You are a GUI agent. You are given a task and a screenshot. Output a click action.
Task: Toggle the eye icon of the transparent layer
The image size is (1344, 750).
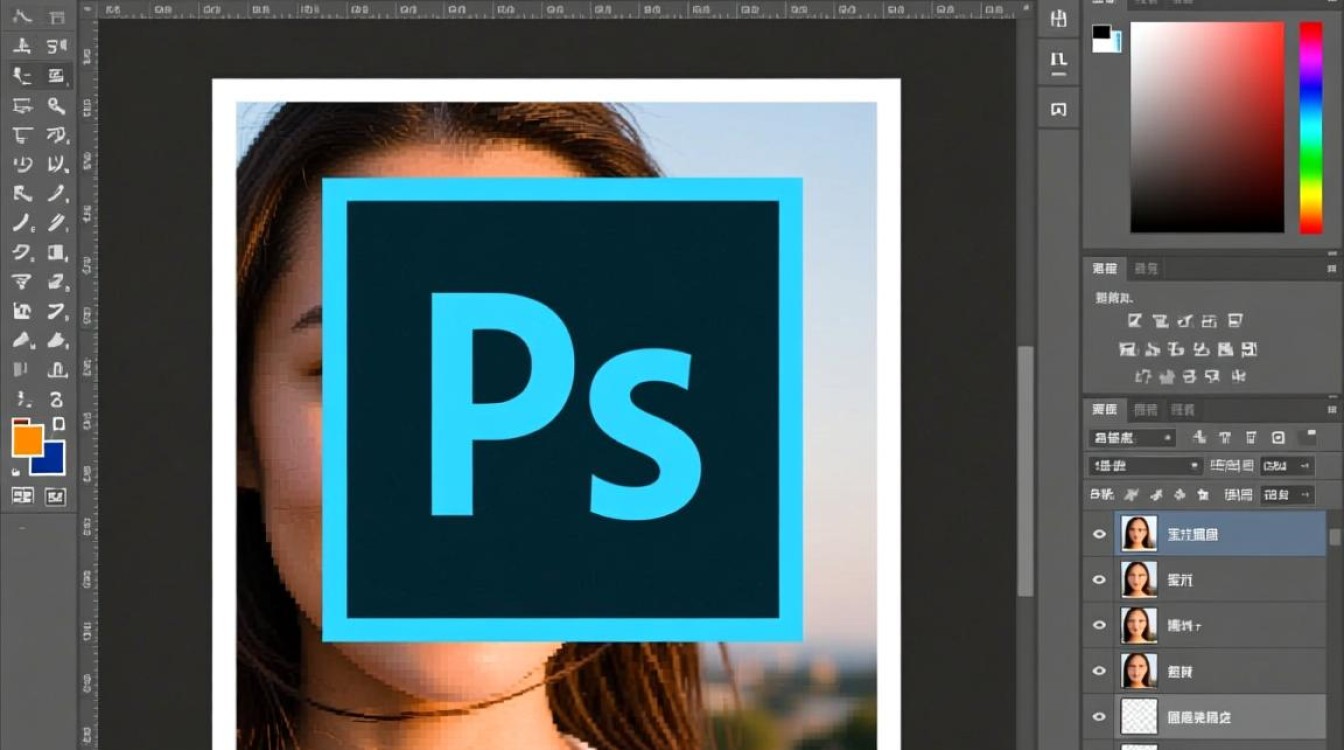tap(1099, 717)
